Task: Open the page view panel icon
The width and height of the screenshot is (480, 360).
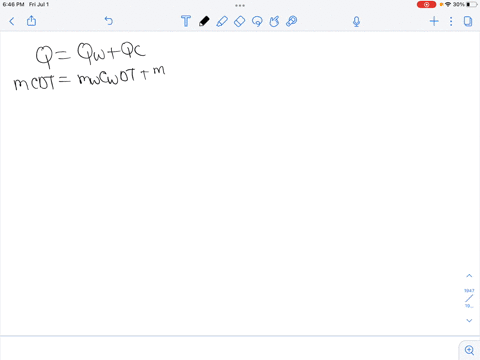Action: click(x=468, y=21)
